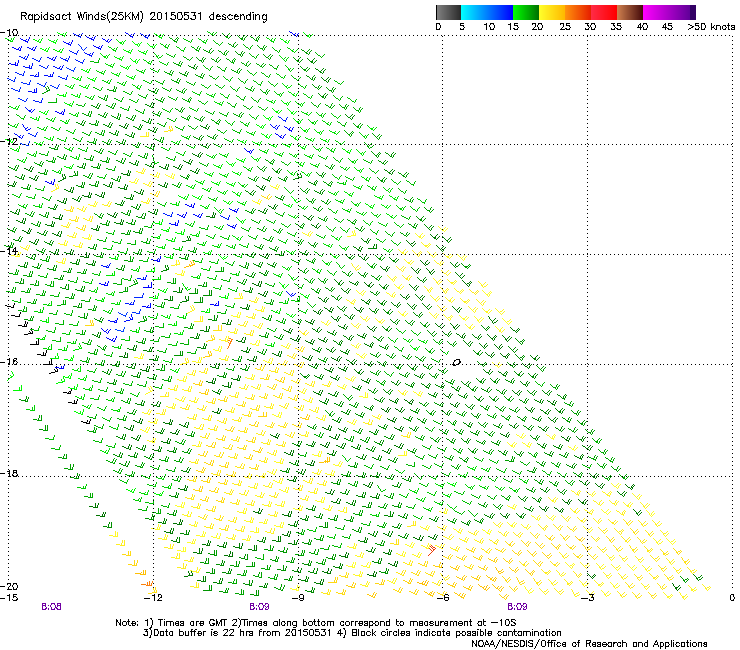Screen dimensions: 740x650
Task: Click the blue 10-15 knots legend swatch
Action: click(x=500, y=12)
